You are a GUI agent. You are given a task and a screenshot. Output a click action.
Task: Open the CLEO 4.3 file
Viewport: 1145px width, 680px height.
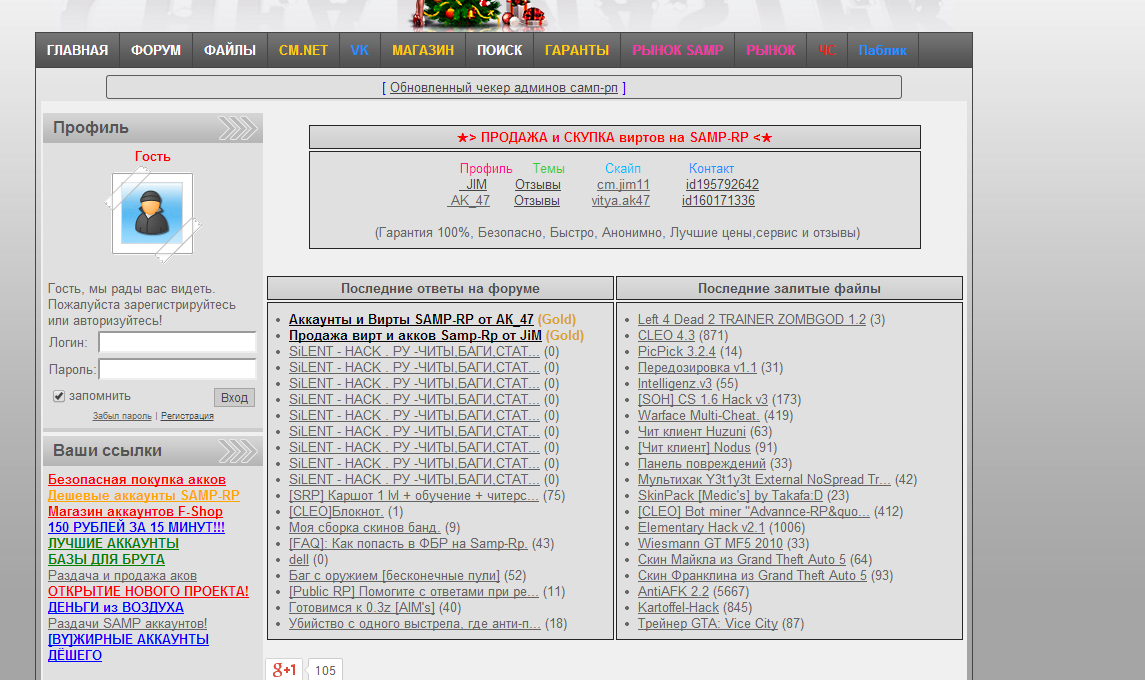pos(666,335)
